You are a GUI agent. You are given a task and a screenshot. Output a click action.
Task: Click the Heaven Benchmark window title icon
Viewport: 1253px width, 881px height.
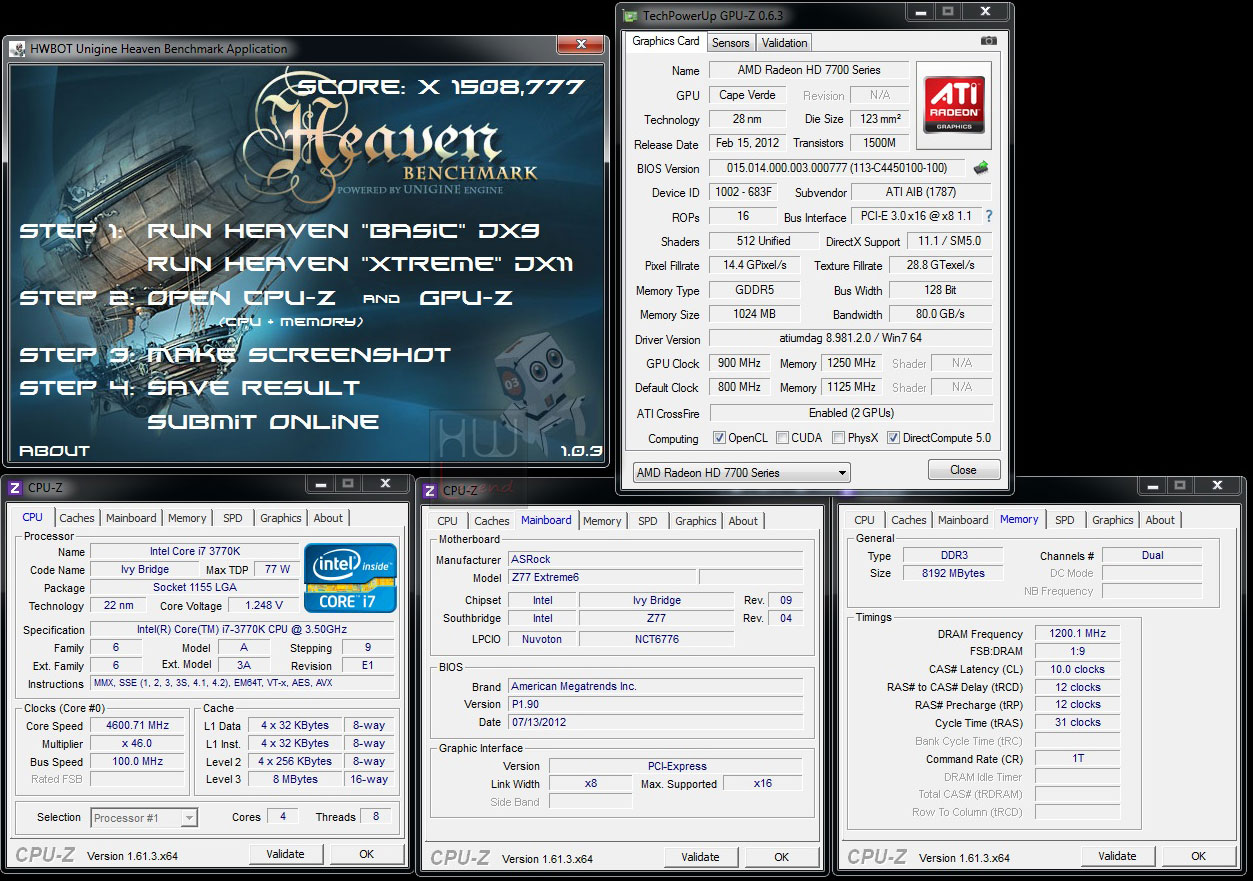(x=15, y=49)
